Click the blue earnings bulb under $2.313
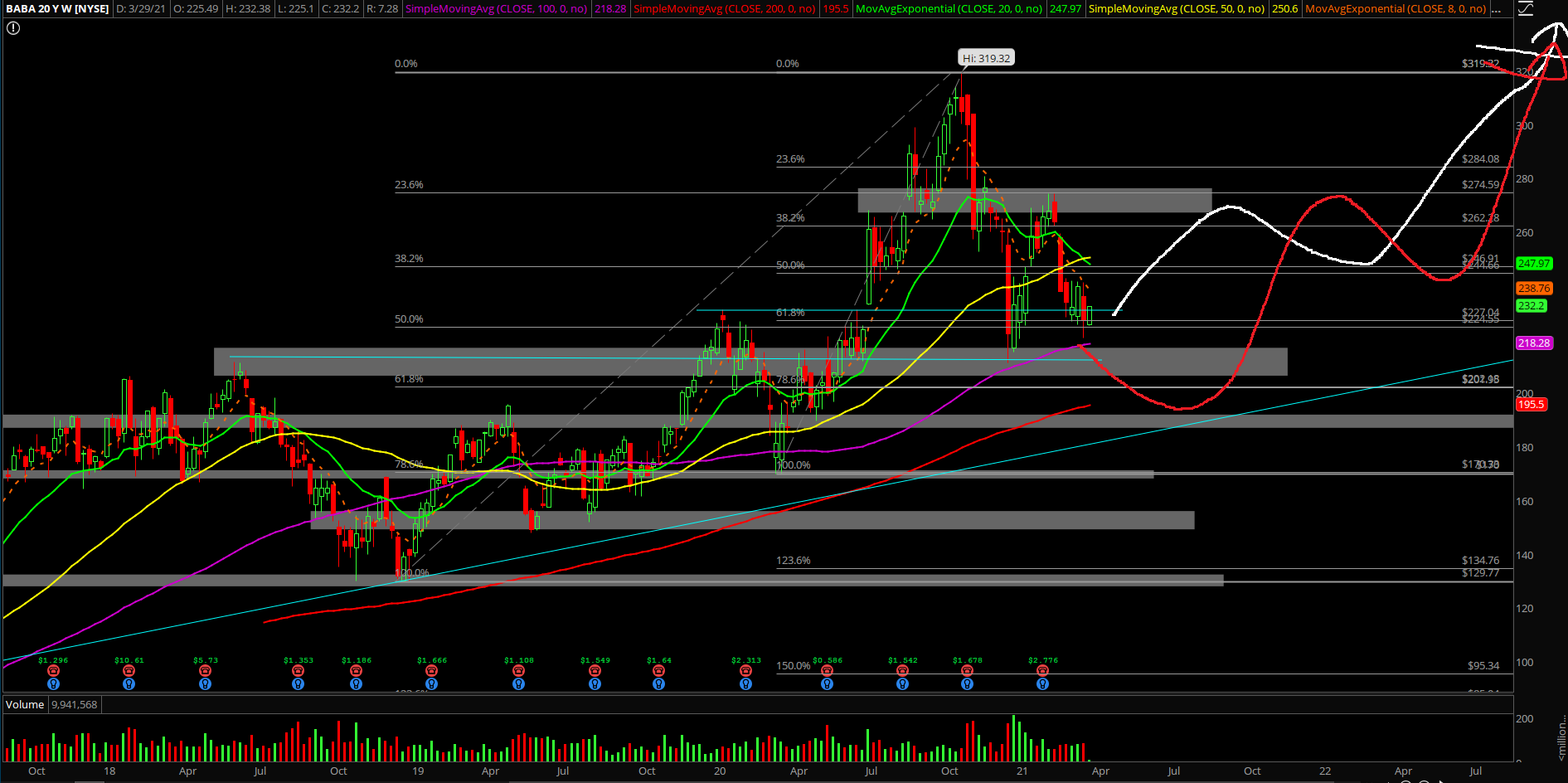This screenshot has width=1568, height=783. (745, 684)
